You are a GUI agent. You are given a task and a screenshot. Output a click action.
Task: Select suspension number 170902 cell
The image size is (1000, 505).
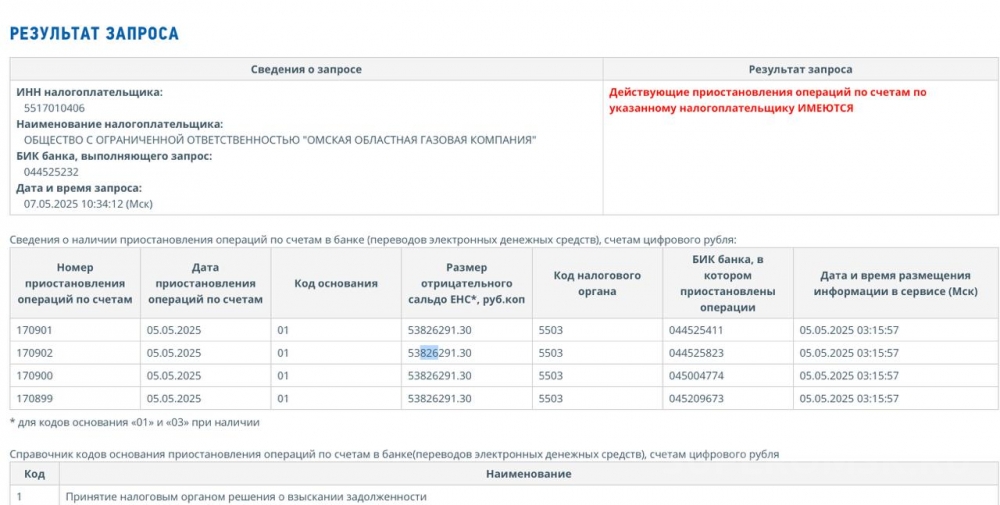click(35, 353)
